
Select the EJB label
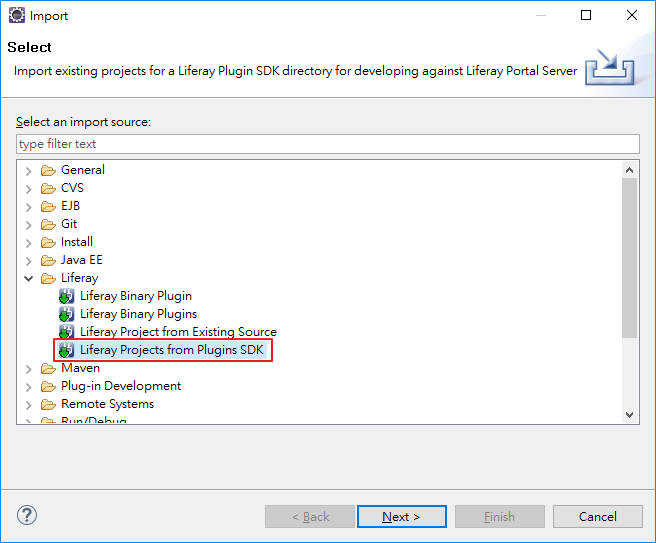coord(70,205)
